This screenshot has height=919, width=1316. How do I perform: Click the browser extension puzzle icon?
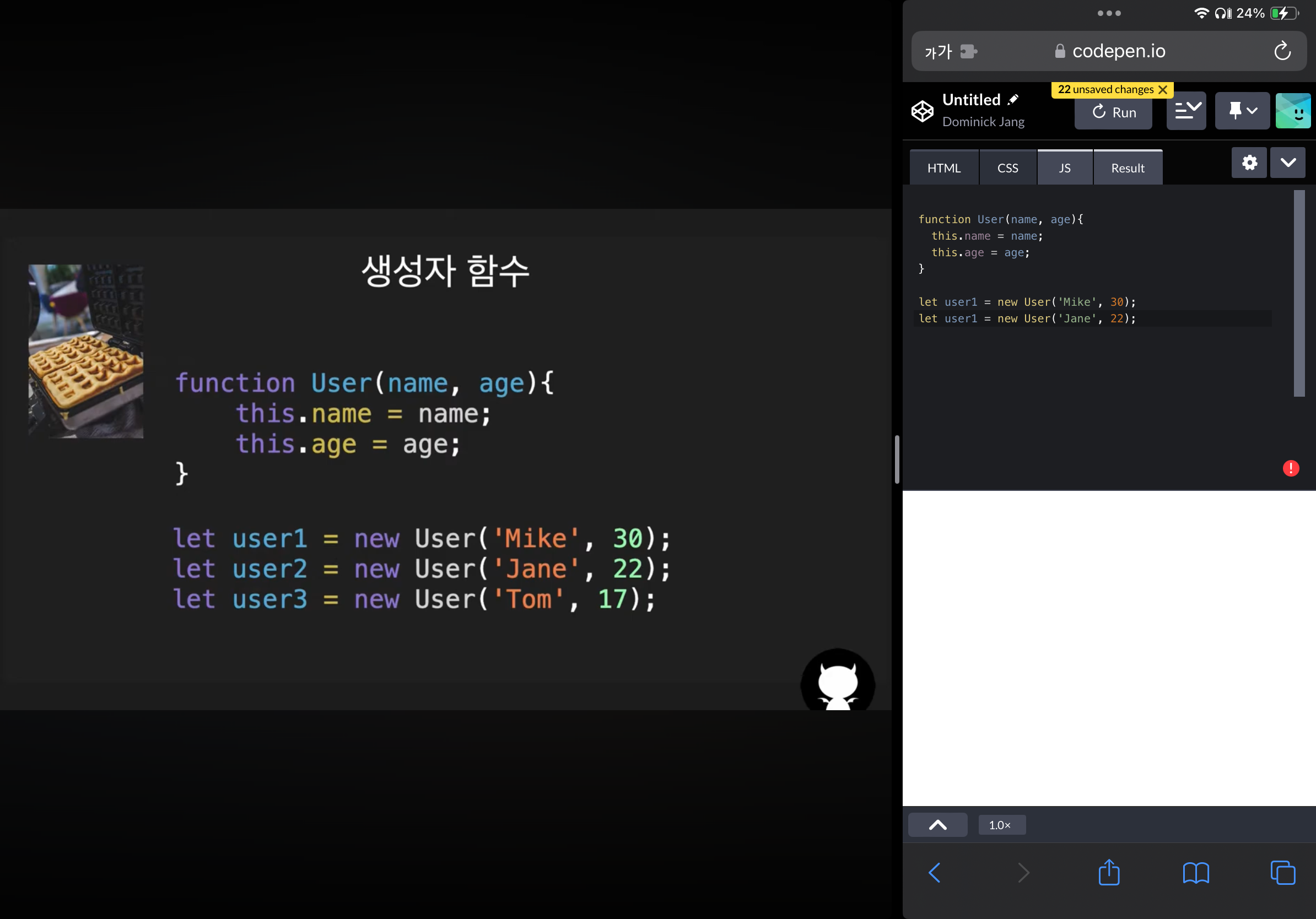coord(968,52)
